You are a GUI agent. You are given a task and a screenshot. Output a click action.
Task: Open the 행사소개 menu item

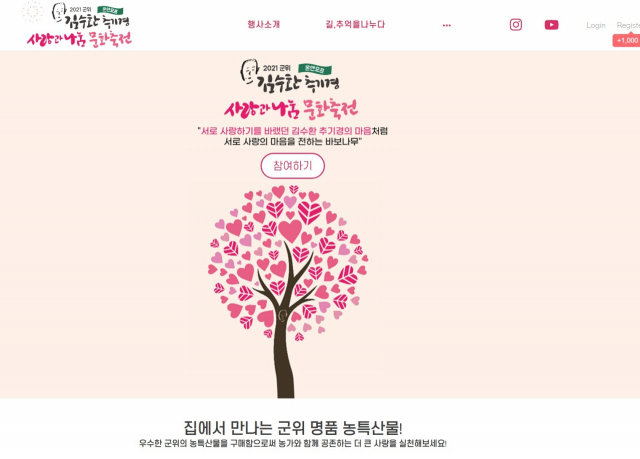264,24
